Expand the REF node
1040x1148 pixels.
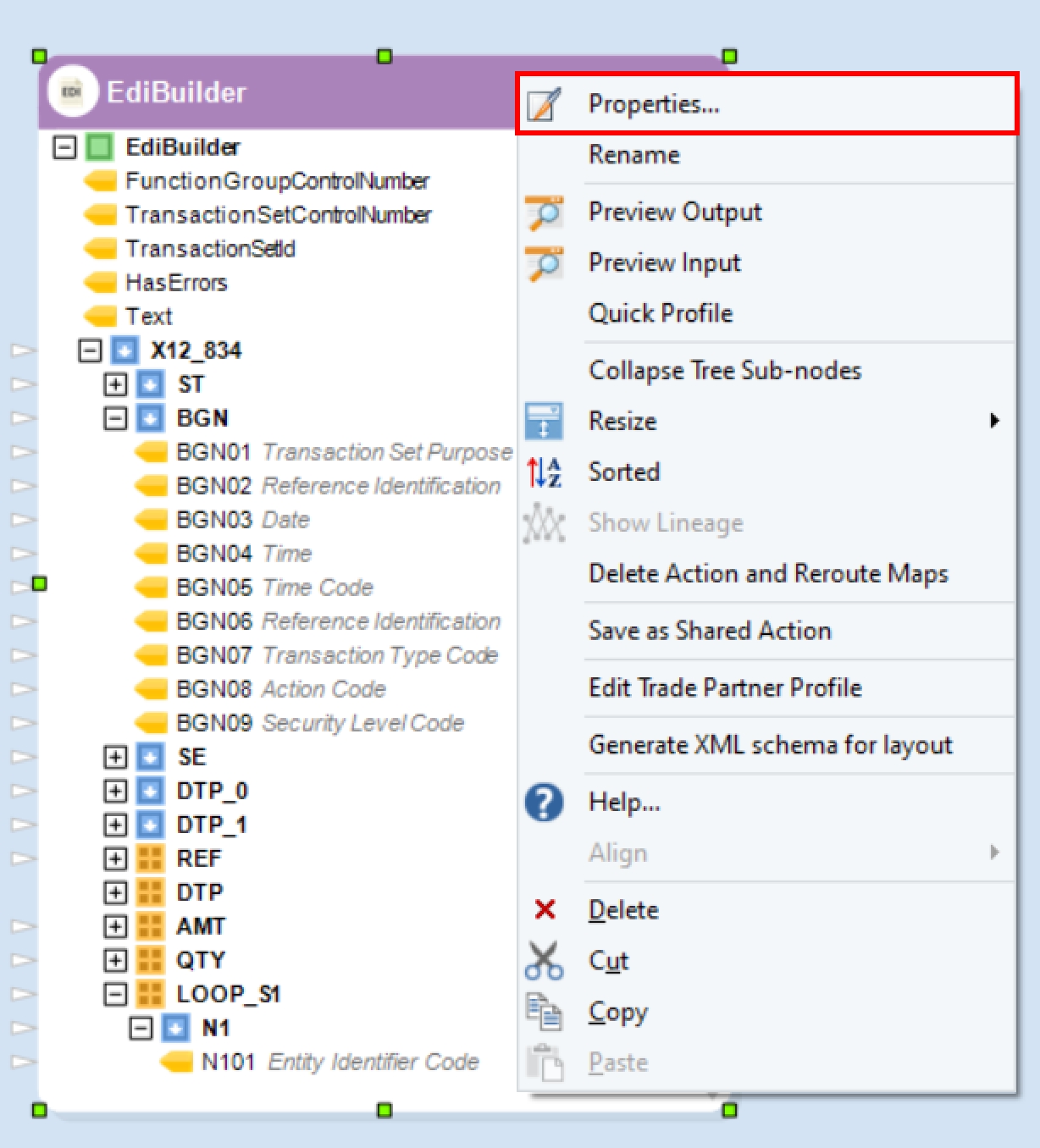(115, 858)
